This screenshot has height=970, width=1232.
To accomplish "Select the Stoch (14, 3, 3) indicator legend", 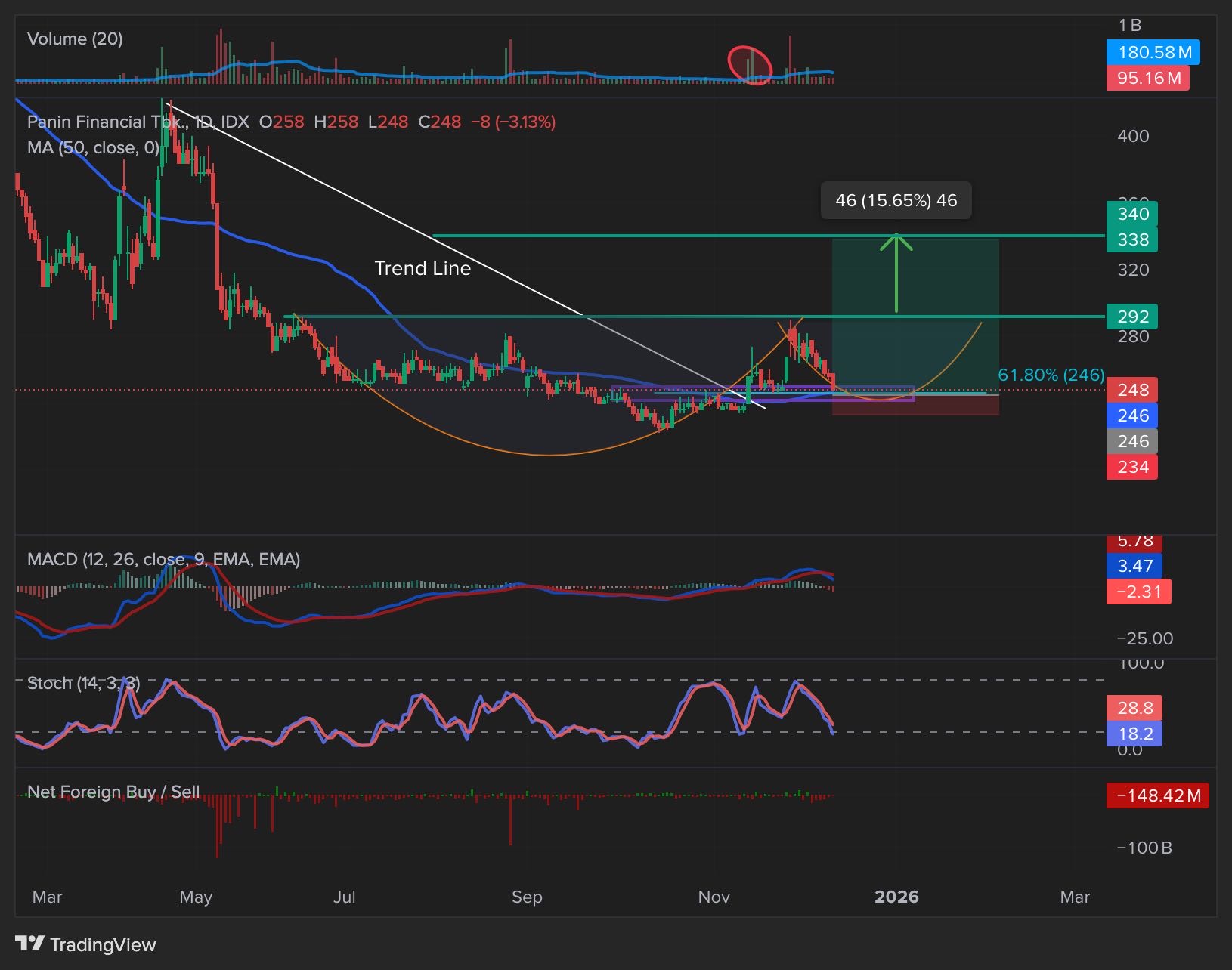I will point(83,683).
